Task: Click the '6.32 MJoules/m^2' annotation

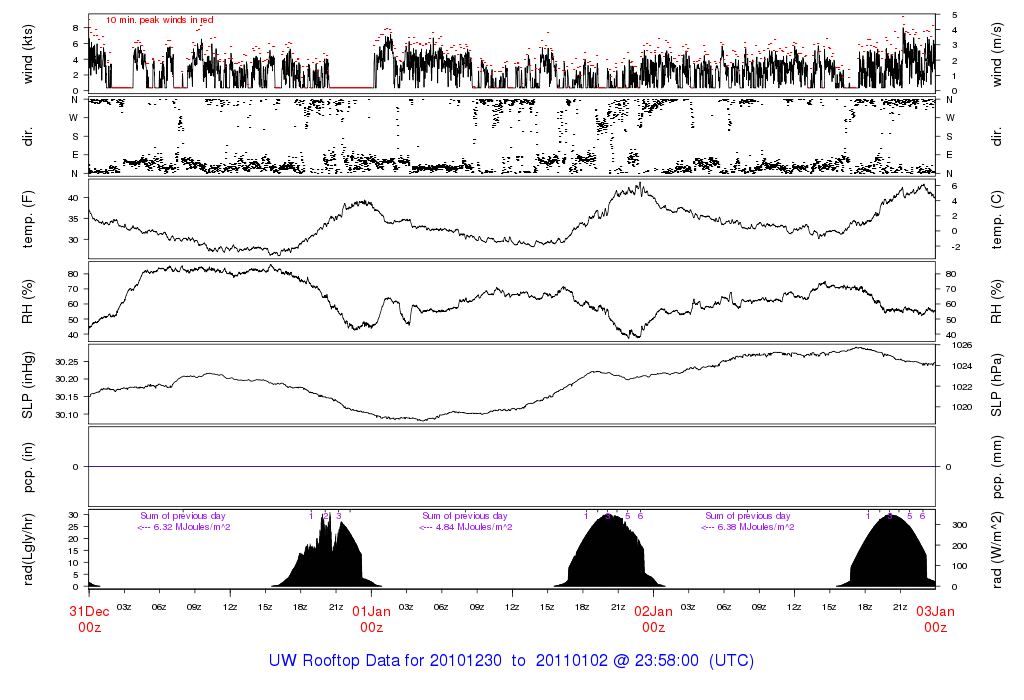Action: (x=191, y=527)
